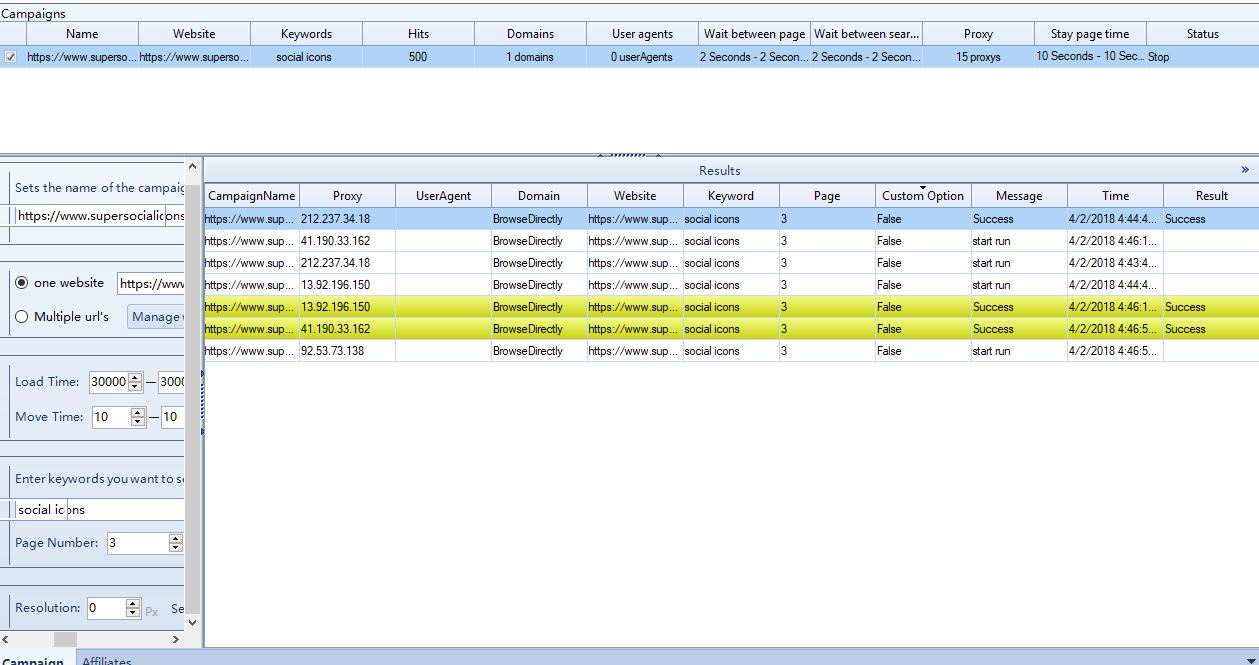
Task: Switch to the Affiliates tab
Action: click(107, 659)
